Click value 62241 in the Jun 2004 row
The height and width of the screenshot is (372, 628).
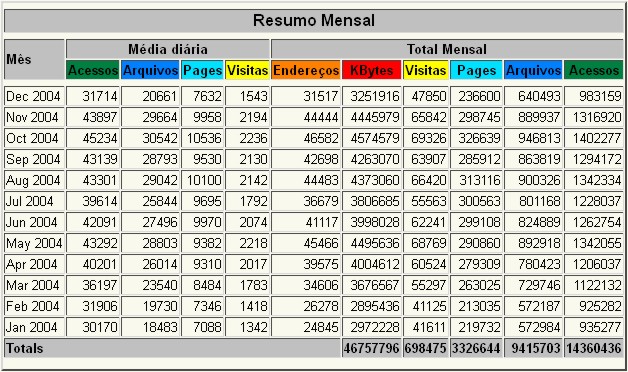coord(429,222)
